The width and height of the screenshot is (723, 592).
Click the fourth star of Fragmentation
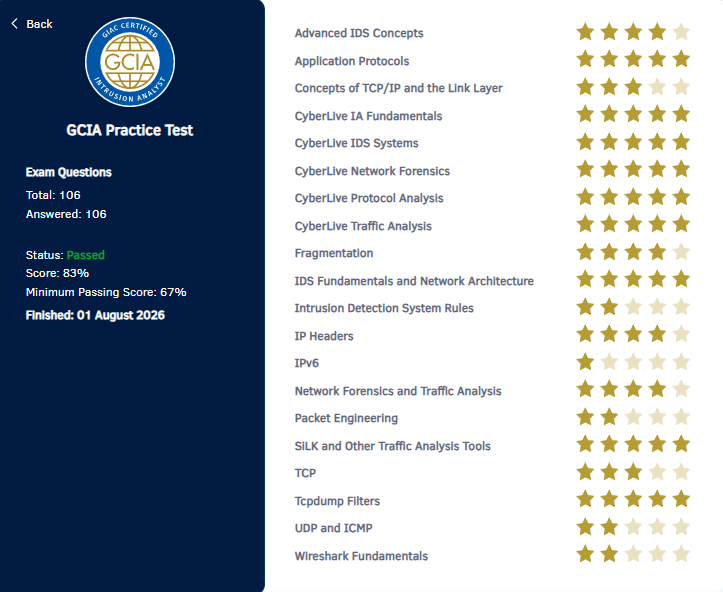tap(658, 252)
